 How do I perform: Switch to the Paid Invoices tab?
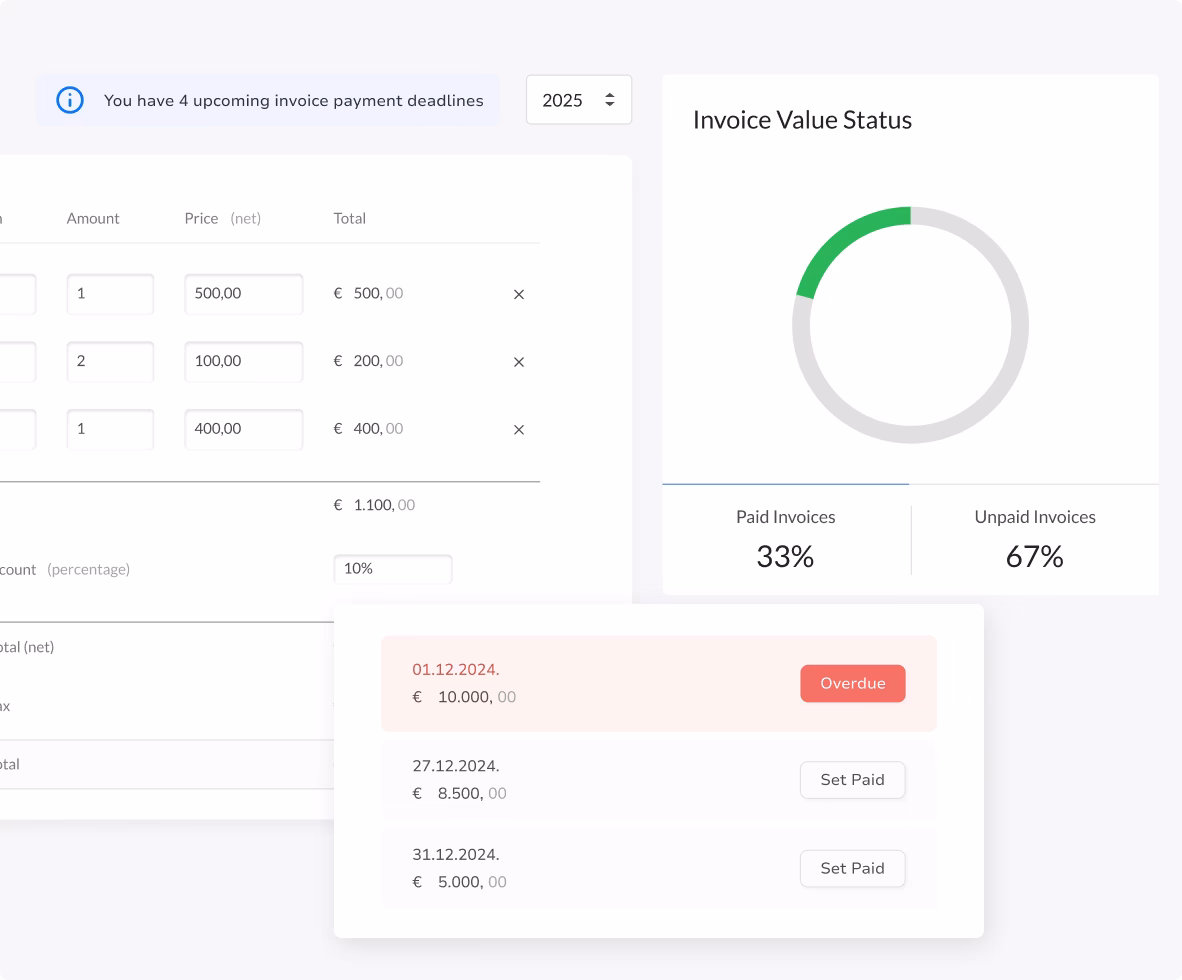[x=785, y=540]
